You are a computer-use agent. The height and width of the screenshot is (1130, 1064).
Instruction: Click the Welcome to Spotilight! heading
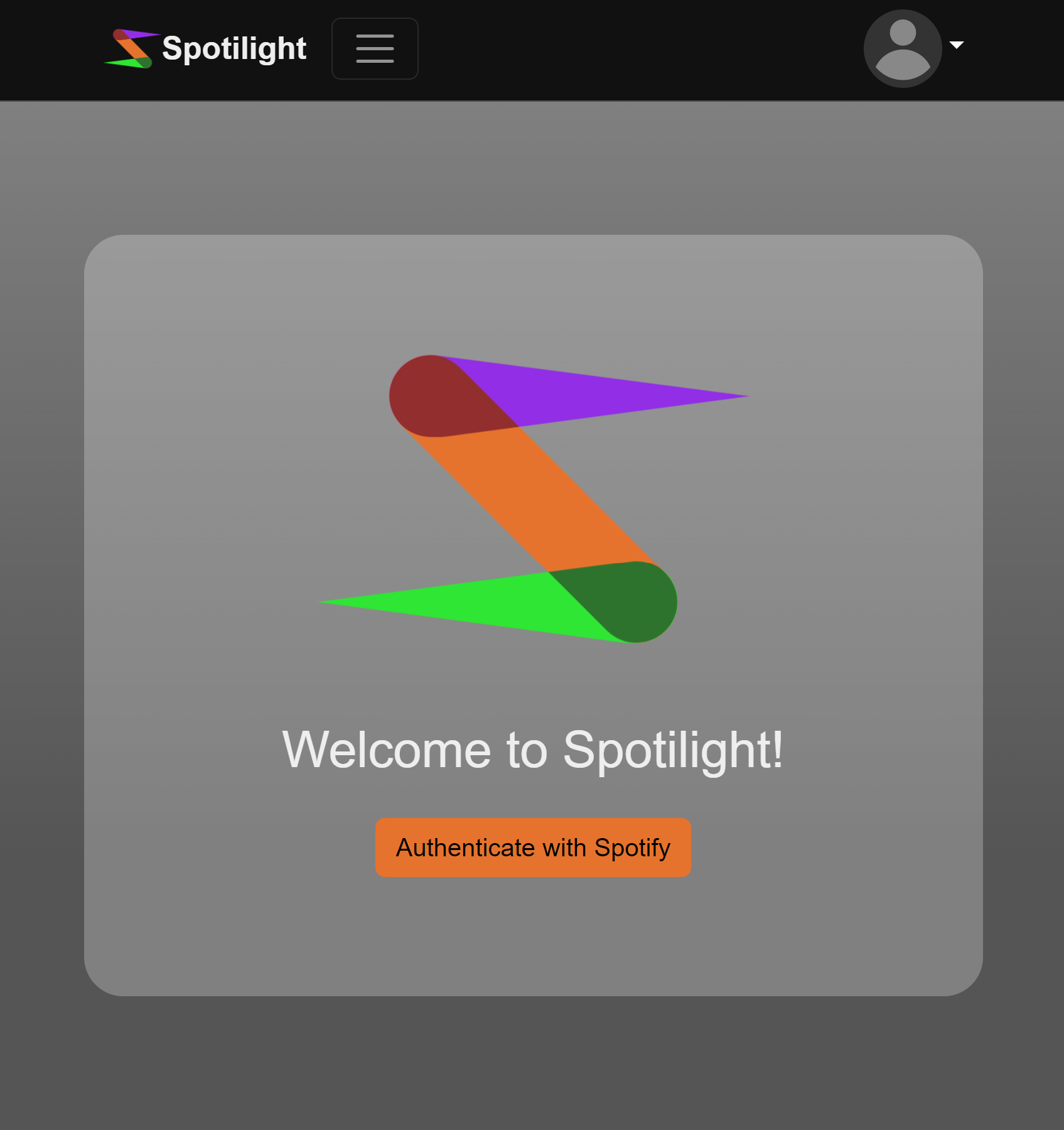533,750
